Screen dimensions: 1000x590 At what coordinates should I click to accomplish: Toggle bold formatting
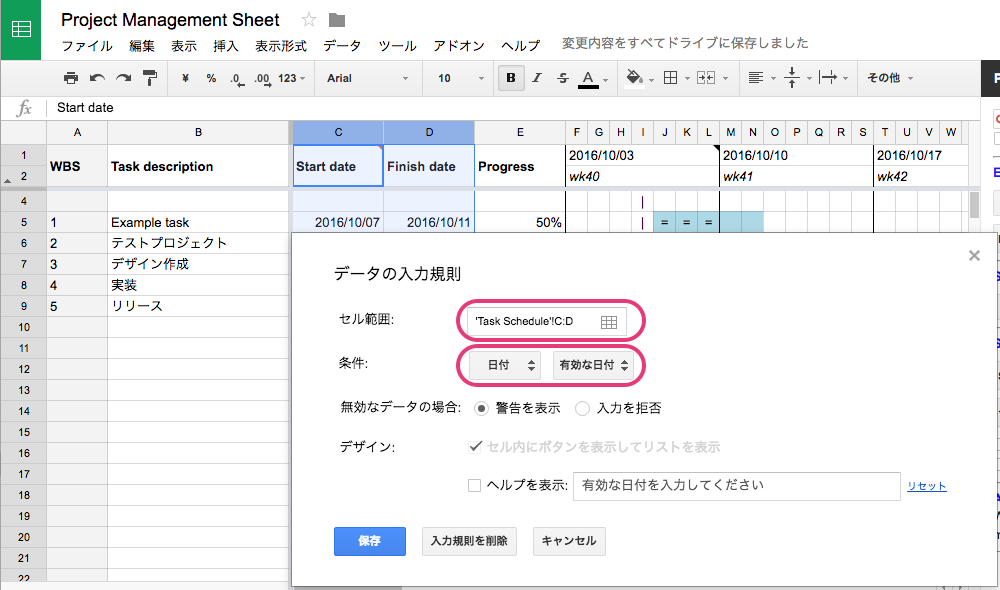click(511, 77)
